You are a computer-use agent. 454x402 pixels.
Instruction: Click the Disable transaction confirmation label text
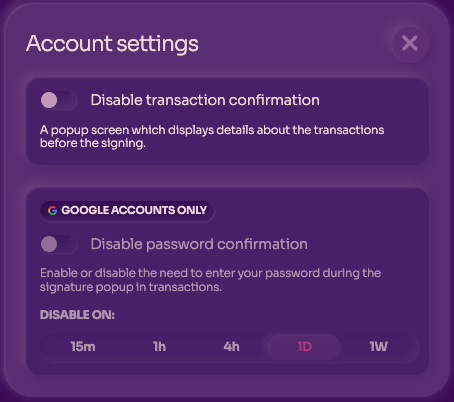(205, 100)
